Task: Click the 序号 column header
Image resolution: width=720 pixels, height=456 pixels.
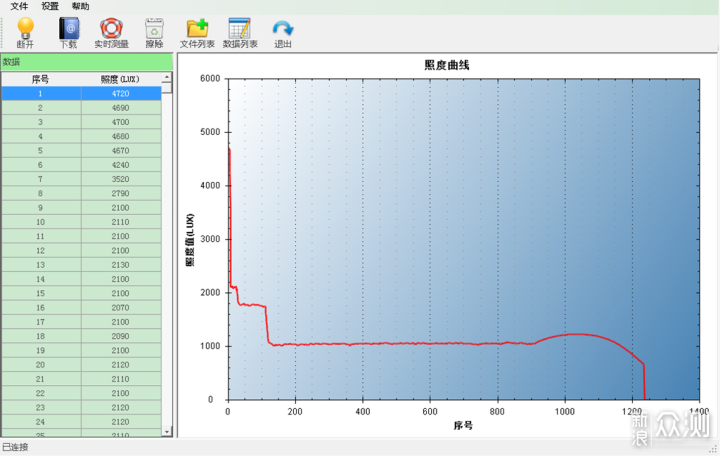Action: point(41,79)
